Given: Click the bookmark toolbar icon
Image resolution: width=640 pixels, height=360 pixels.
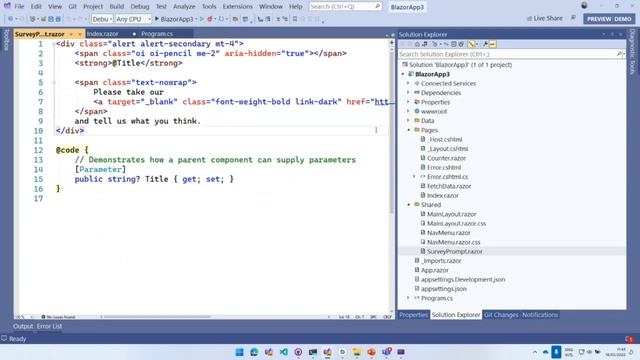Looking at the screenshot, I should (295, 19).
